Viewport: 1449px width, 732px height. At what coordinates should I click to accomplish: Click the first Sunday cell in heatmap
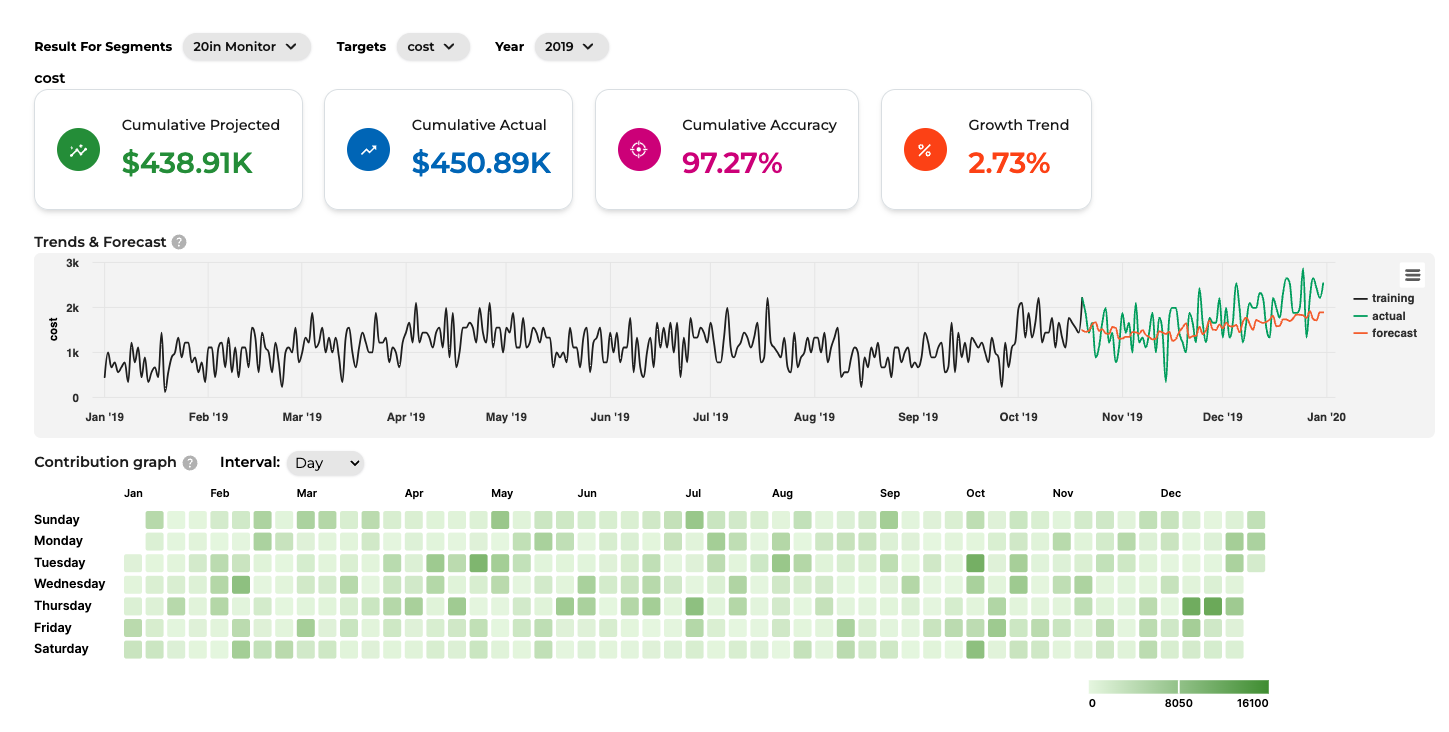(154, 520)
